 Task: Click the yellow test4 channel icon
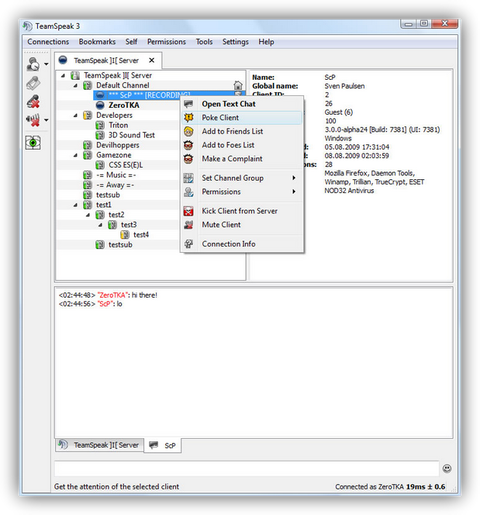click(x=125, y=235)
